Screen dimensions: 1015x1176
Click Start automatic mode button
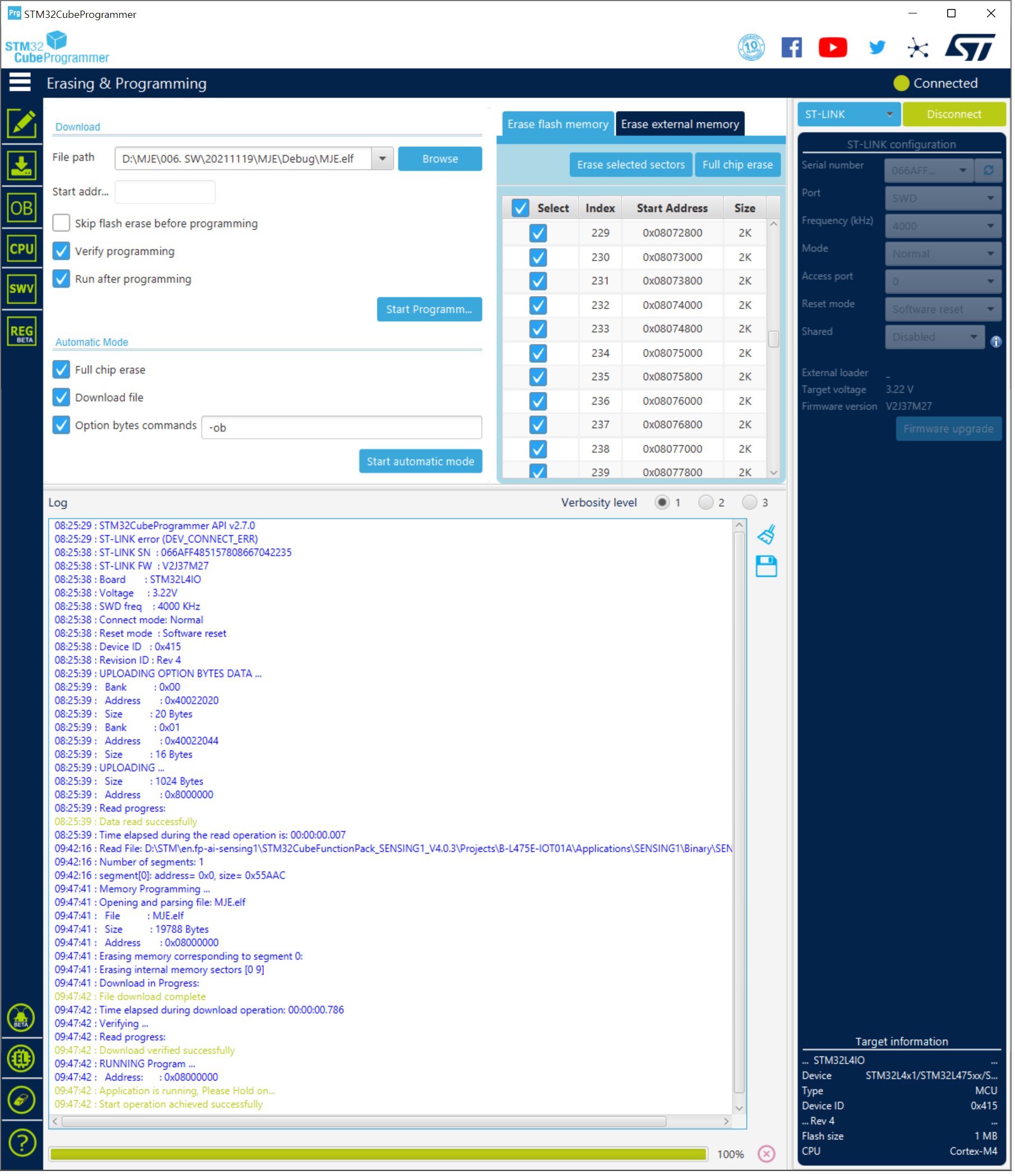[422, 463]
